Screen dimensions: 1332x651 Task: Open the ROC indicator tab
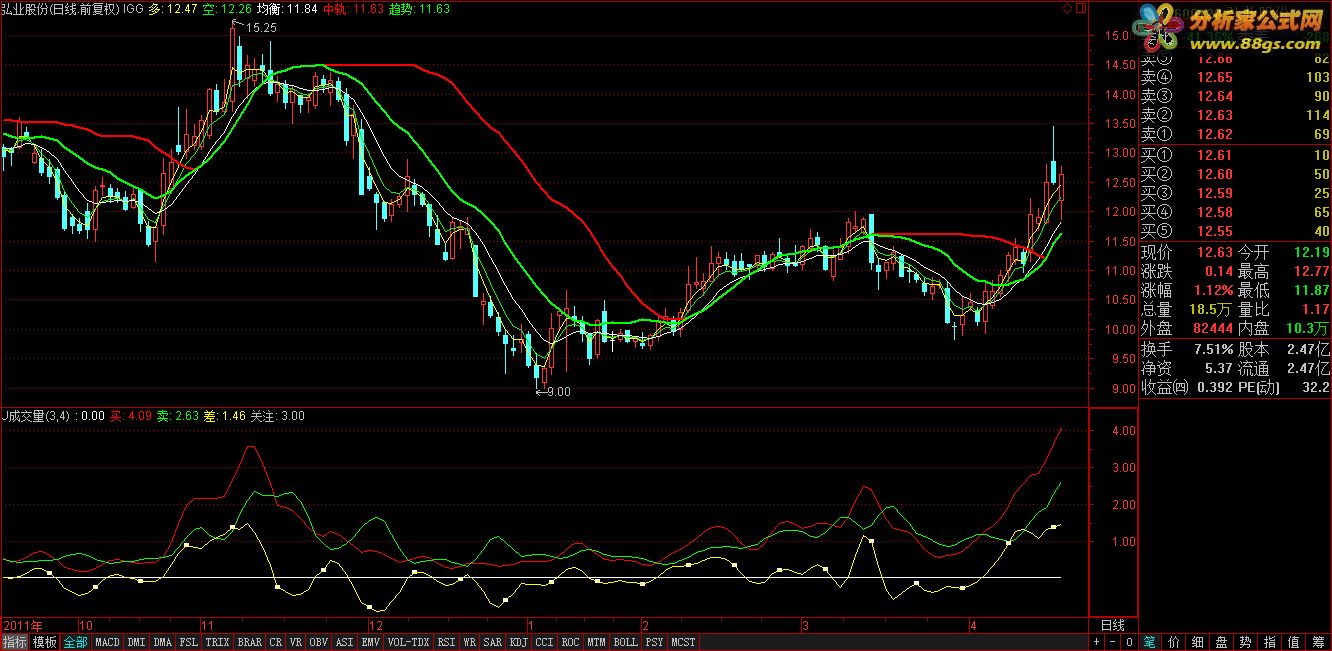tap(571, 642)
